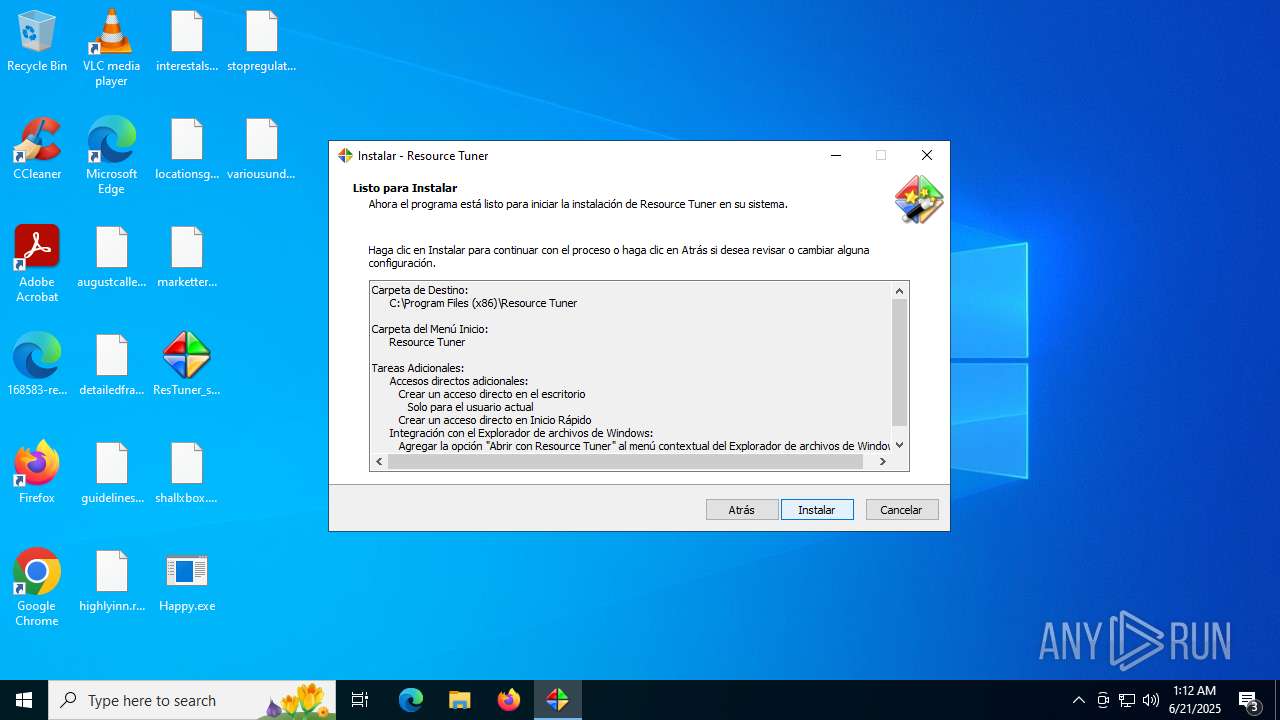1280x720 pixels.
Task: Open the 168583-re Edge file icon
Action: (x=37, y=364)
